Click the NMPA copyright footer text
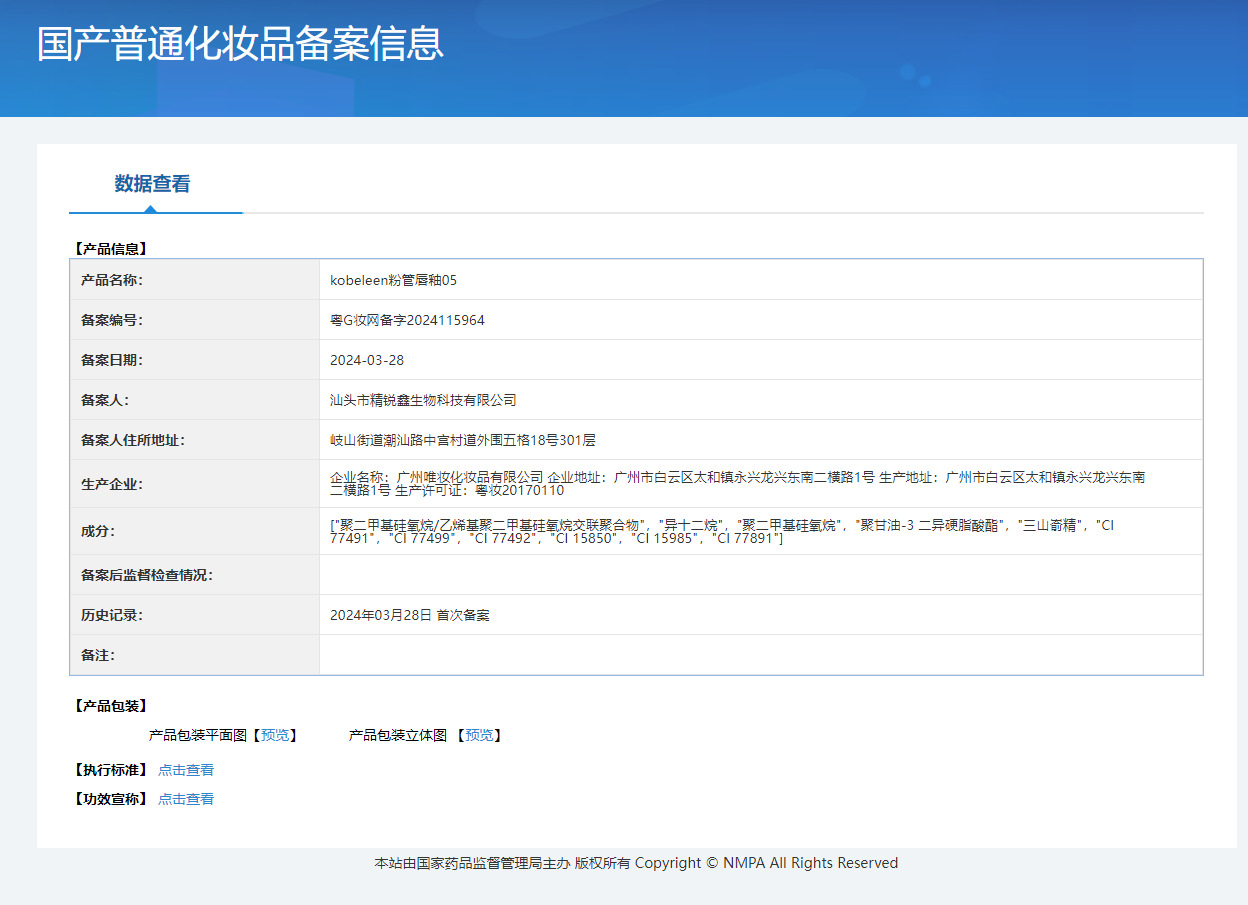The image size is (1248, 905). coord(636,863)
